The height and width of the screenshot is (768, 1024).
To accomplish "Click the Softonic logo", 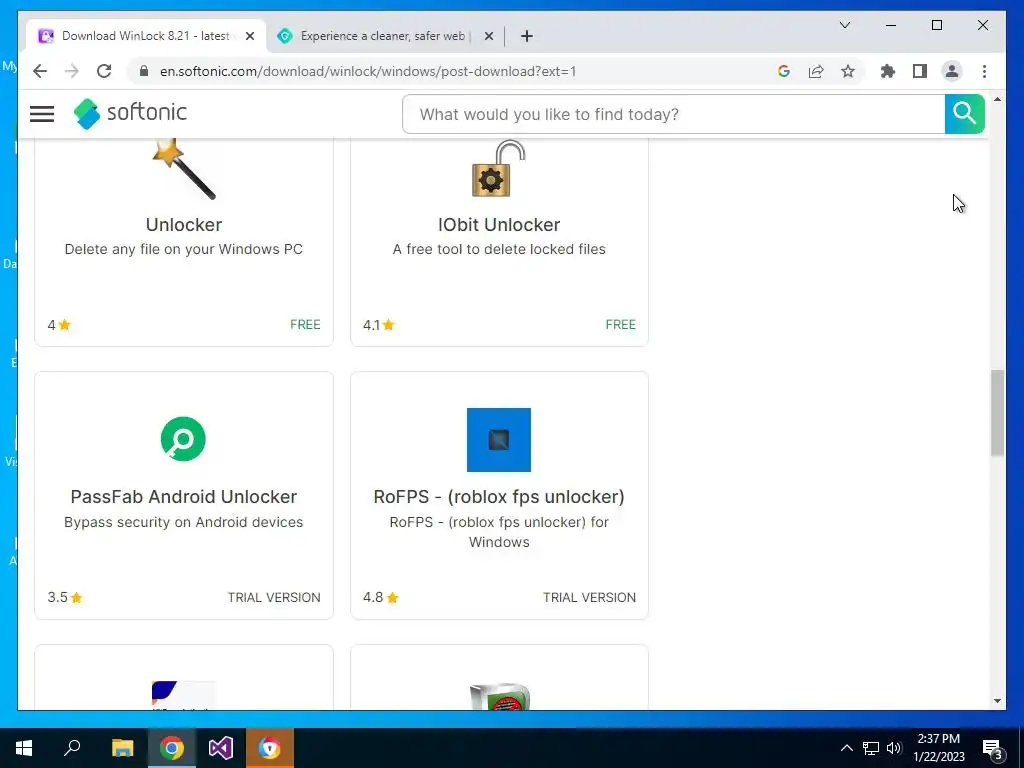I will (x=130, y=114).
